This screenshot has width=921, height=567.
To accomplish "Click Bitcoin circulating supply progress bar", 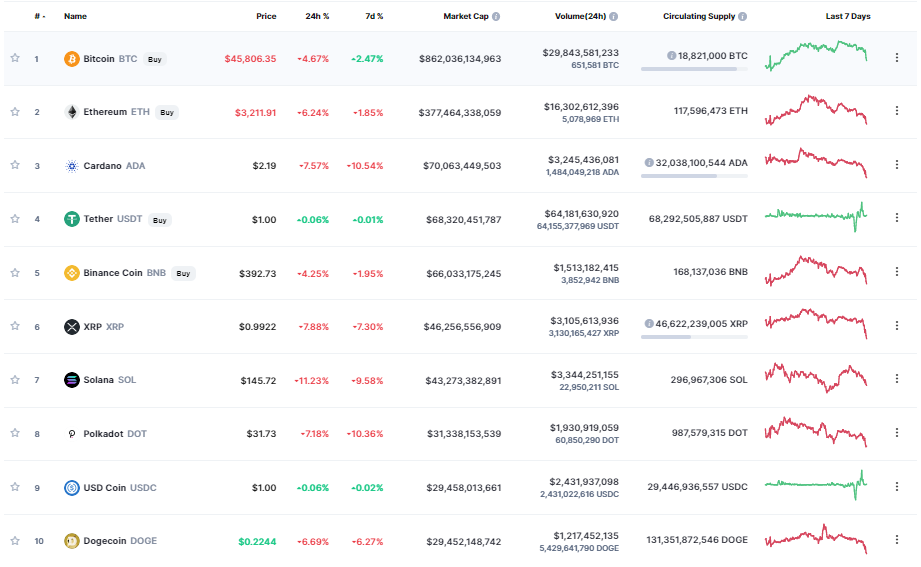I will [694, 69].
